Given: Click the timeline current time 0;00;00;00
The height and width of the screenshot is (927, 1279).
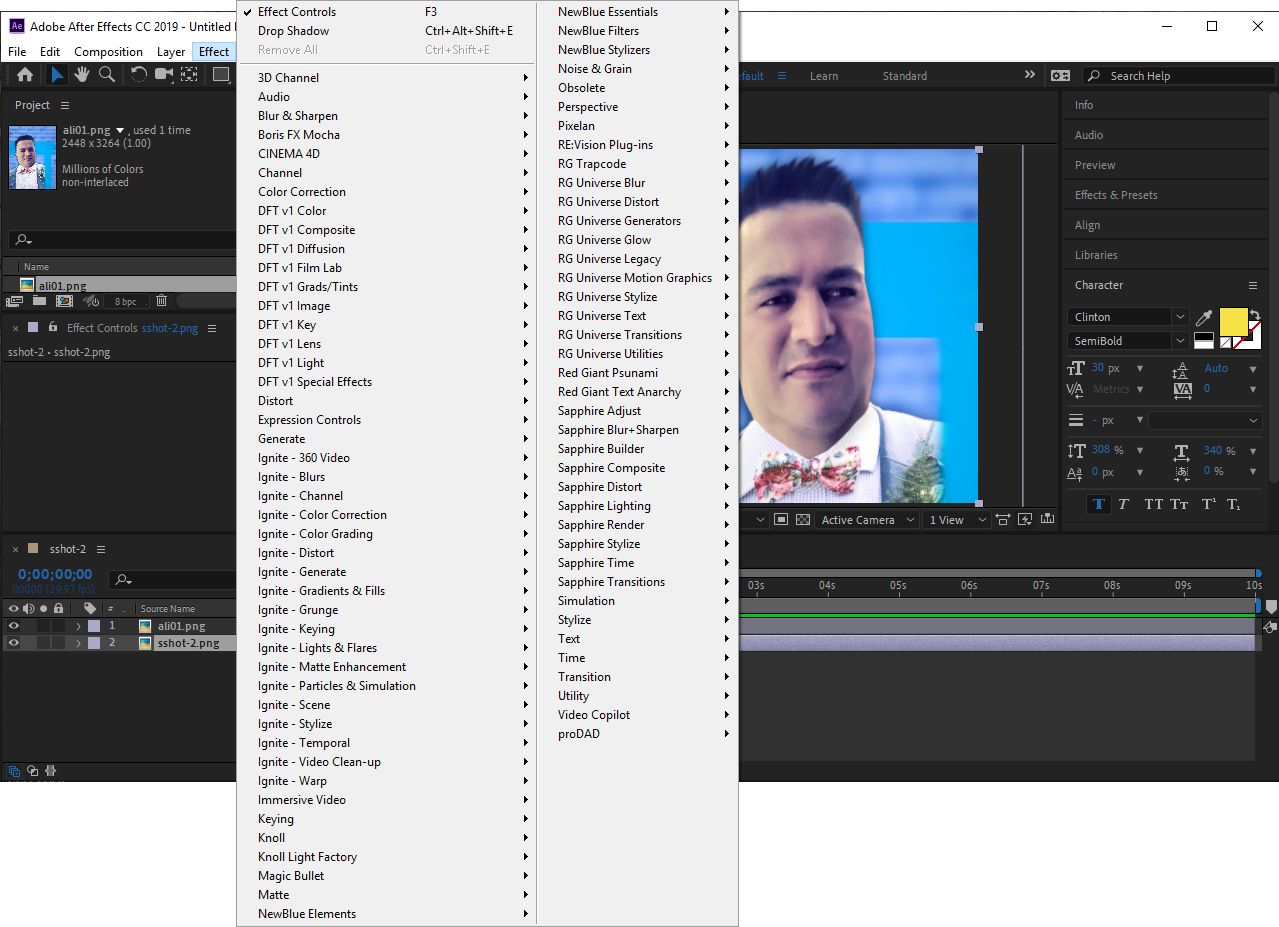Looking at the screenshot, I should [x=55, y=574].
